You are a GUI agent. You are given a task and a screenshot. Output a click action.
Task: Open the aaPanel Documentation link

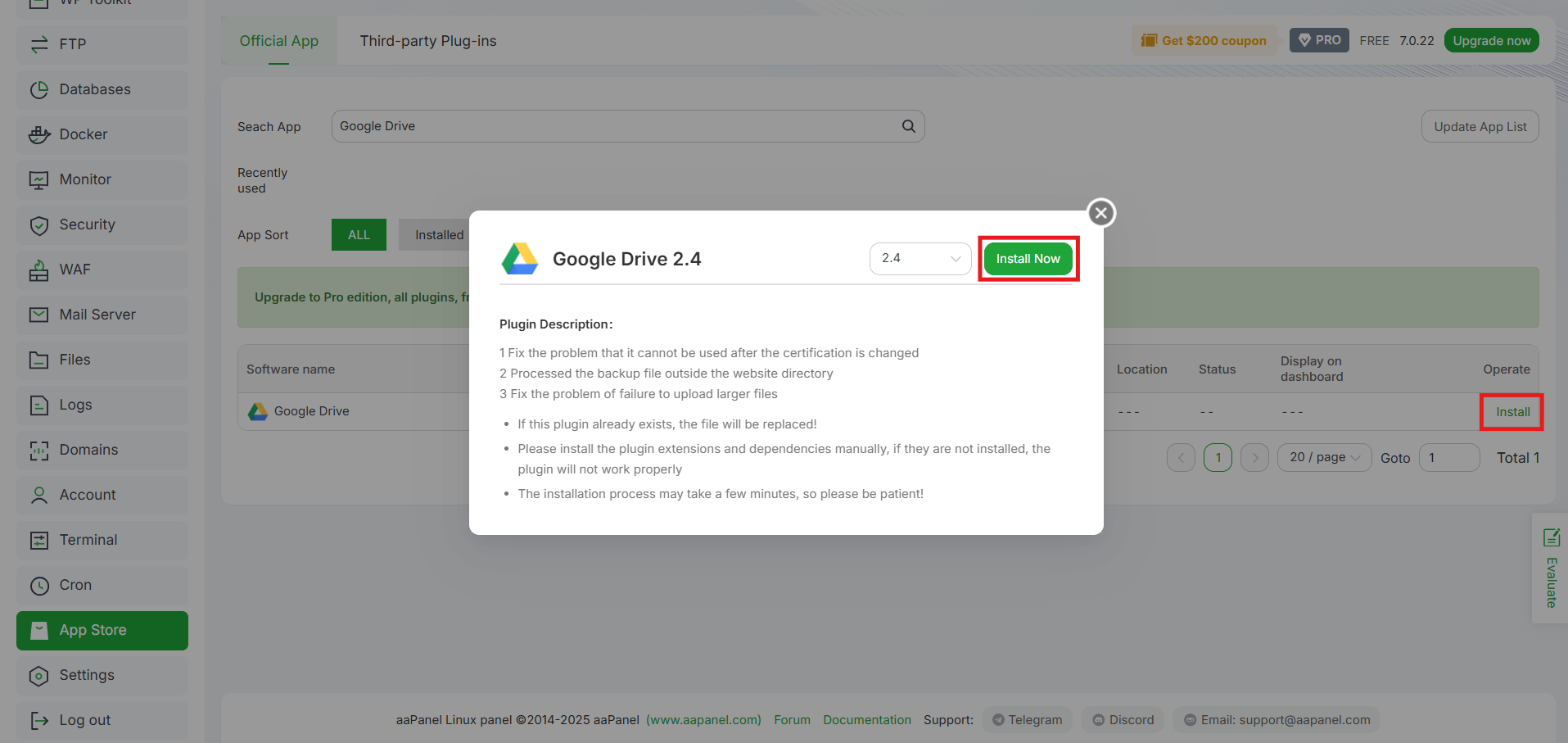pos(866,719)
